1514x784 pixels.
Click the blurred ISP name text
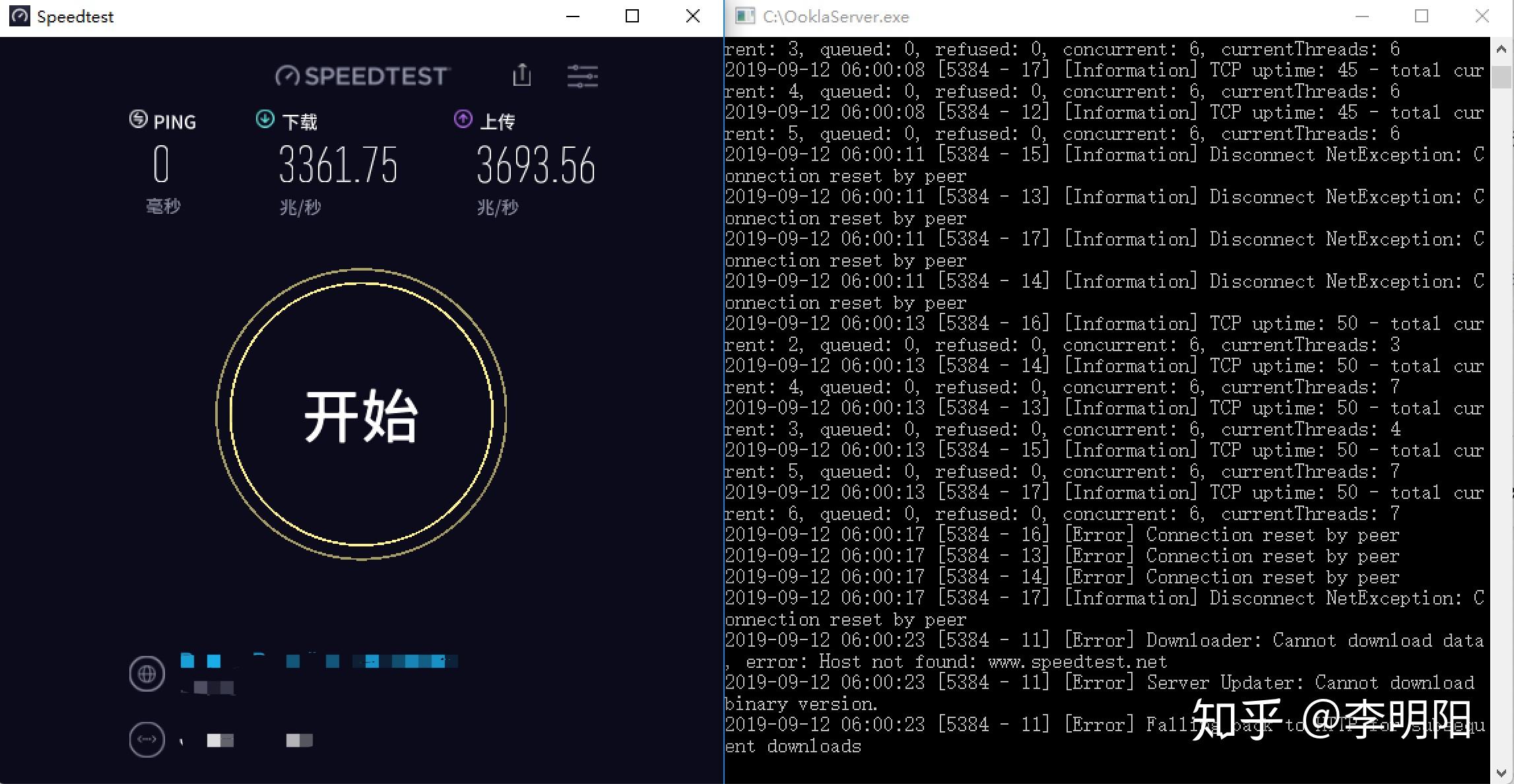pyautogui.click(x=319, y=661)
